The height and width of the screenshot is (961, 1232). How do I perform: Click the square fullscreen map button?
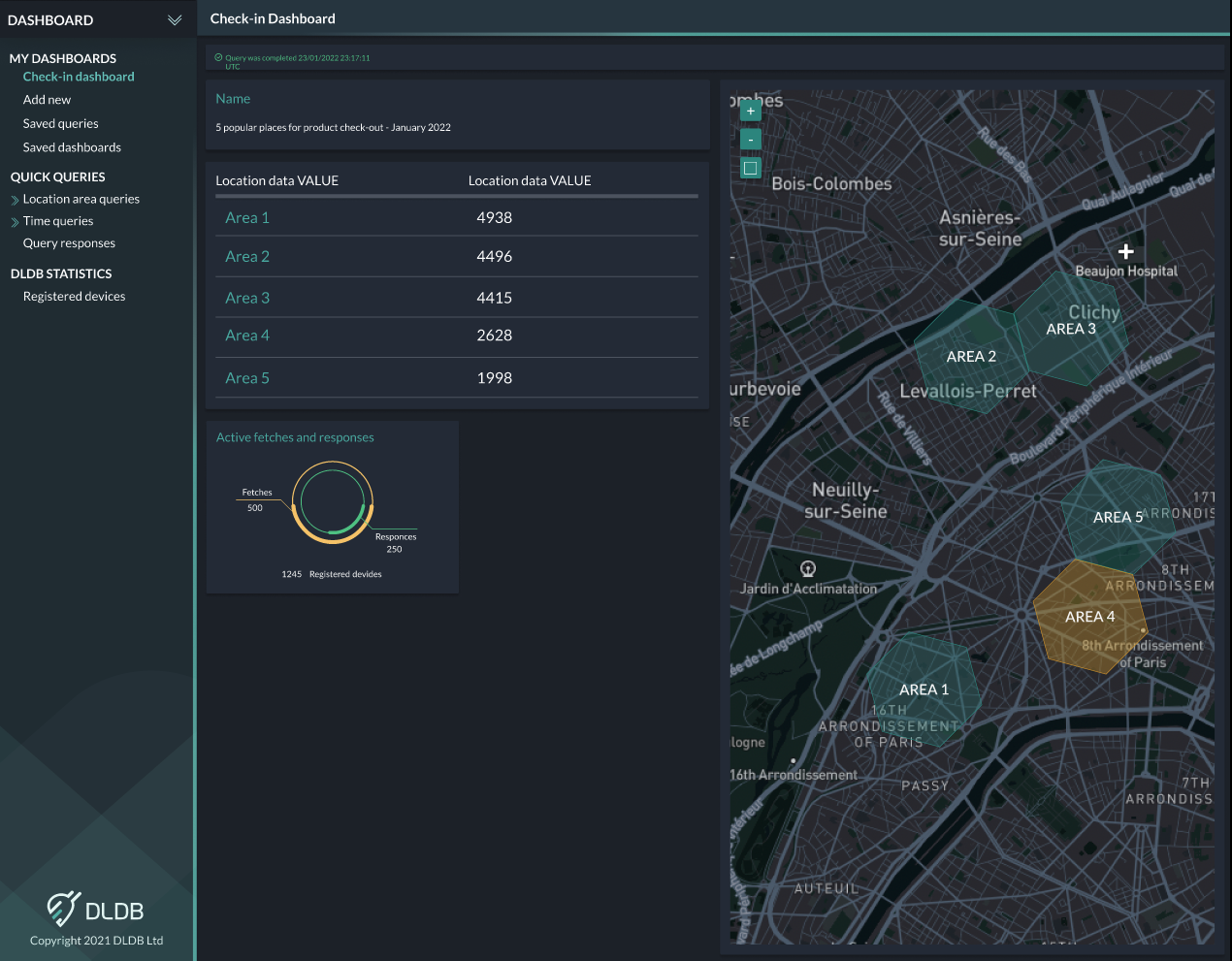(x=751, y=168)
